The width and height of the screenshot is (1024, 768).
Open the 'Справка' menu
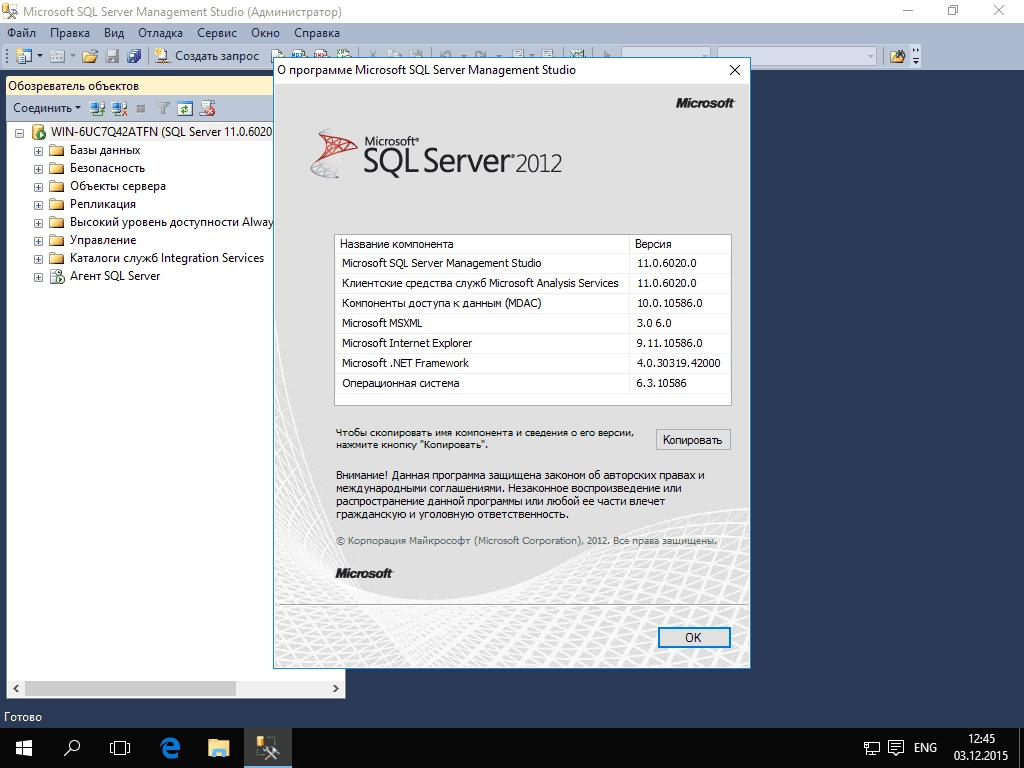pyautogui.click(x=317, y=33)
